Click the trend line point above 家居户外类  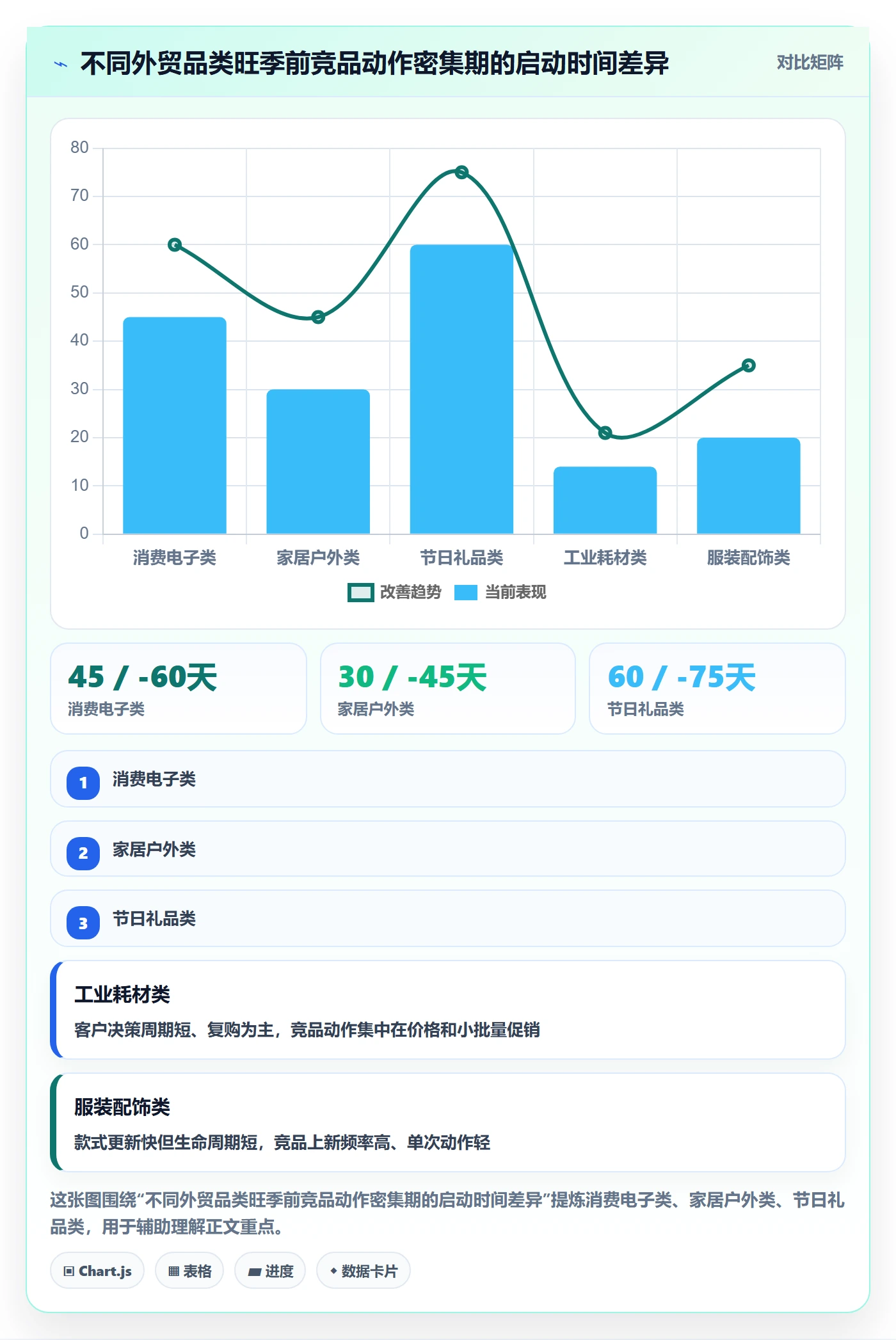318,317
